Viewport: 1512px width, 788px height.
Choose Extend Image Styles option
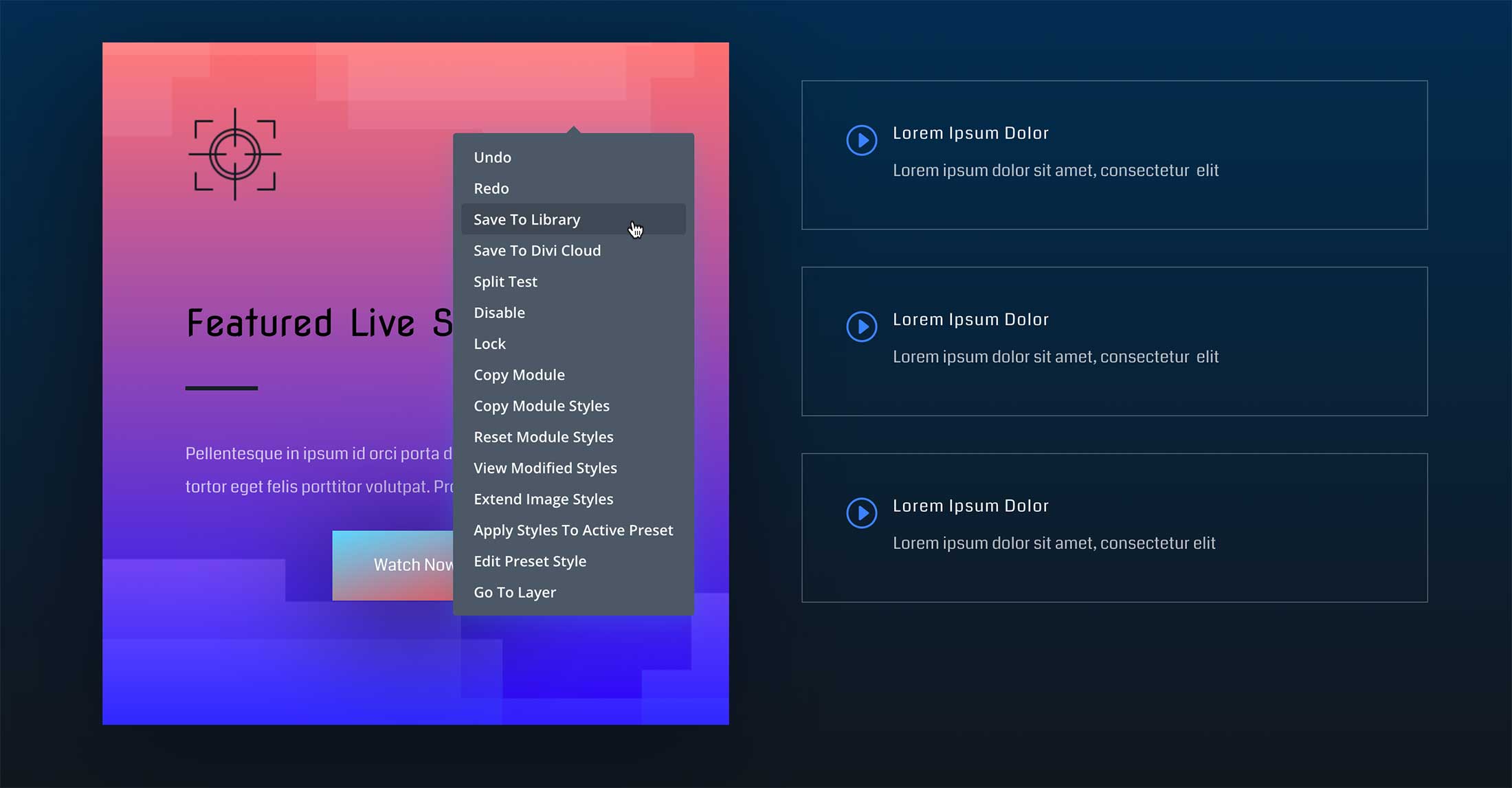(543, 499)
